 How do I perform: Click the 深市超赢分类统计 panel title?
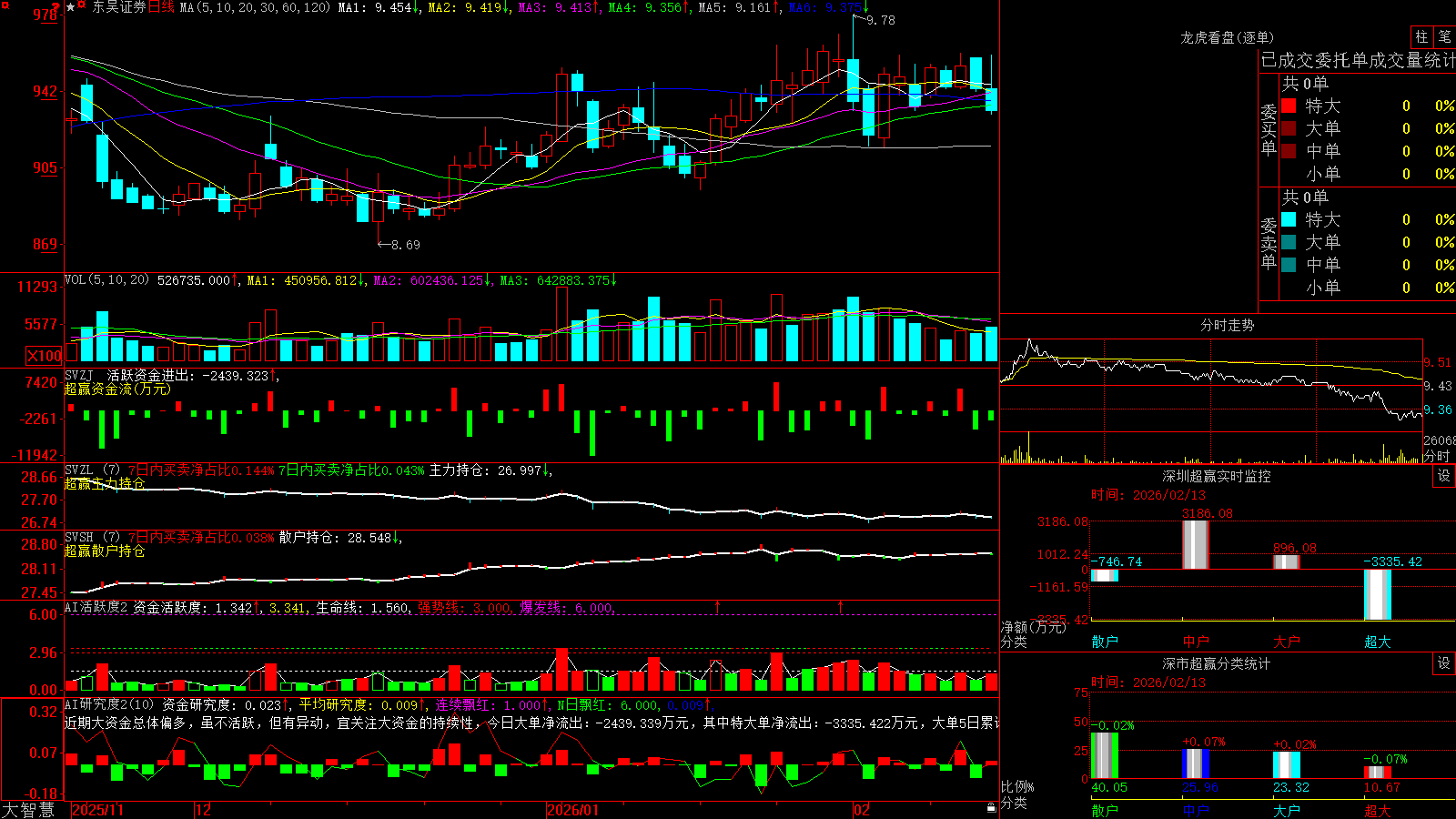[1217, 663]
